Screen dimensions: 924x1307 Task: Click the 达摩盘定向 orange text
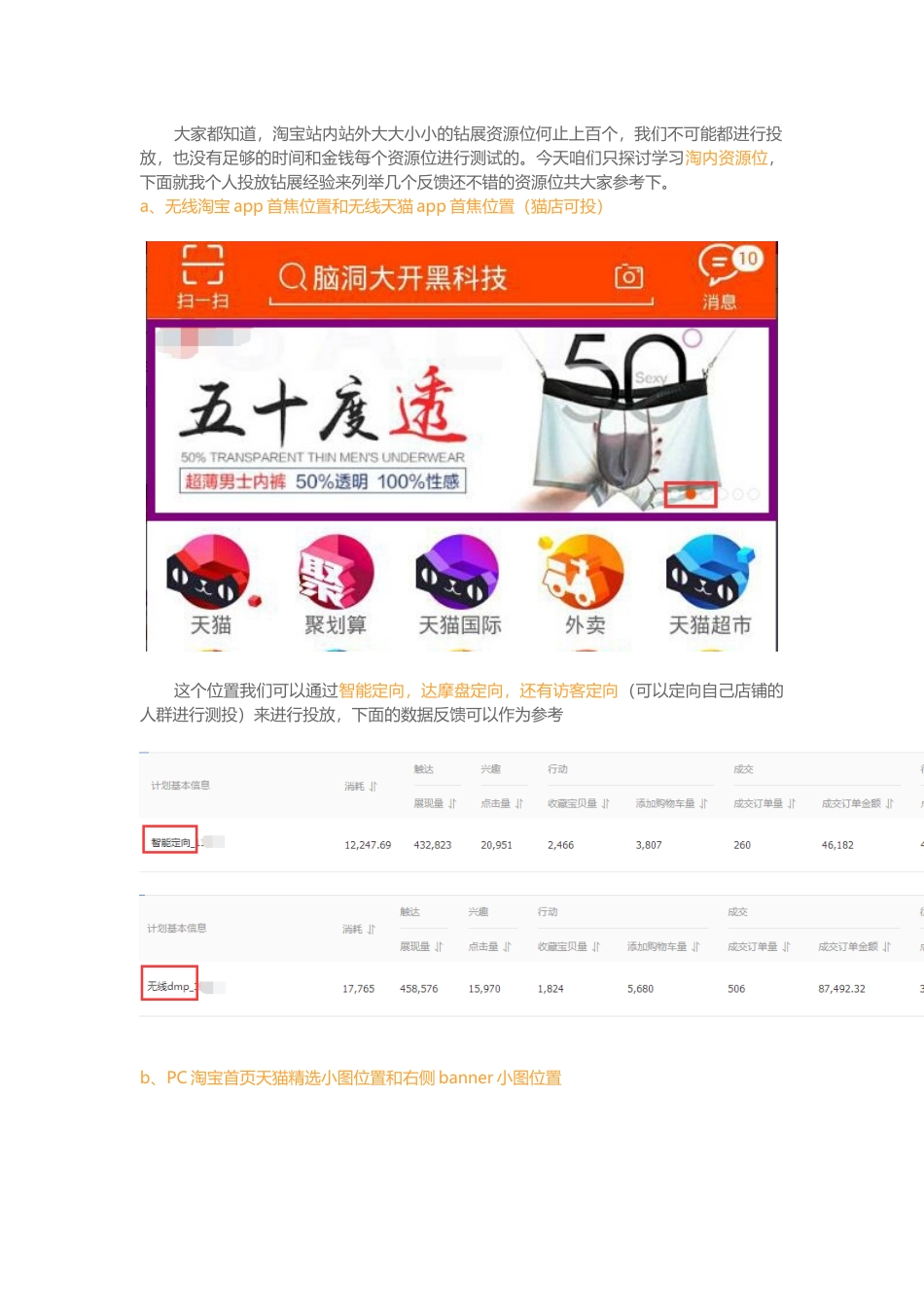click(461, 690)
